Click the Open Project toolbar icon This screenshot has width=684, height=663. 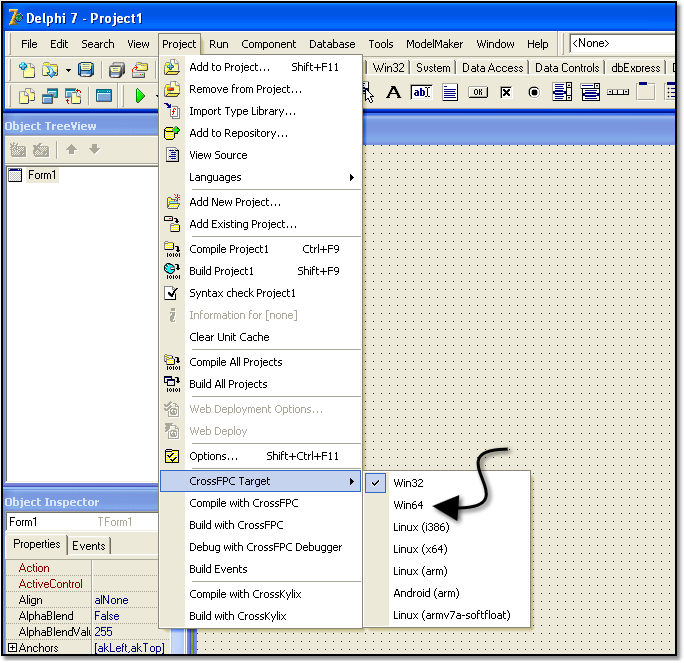[140, 70]
